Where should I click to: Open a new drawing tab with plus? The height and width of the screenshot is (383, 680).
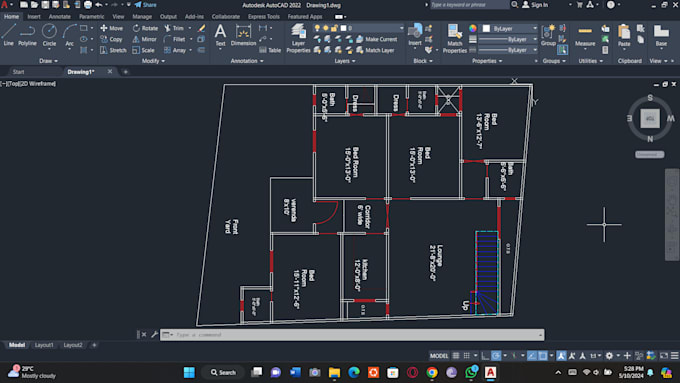[125, 72]
